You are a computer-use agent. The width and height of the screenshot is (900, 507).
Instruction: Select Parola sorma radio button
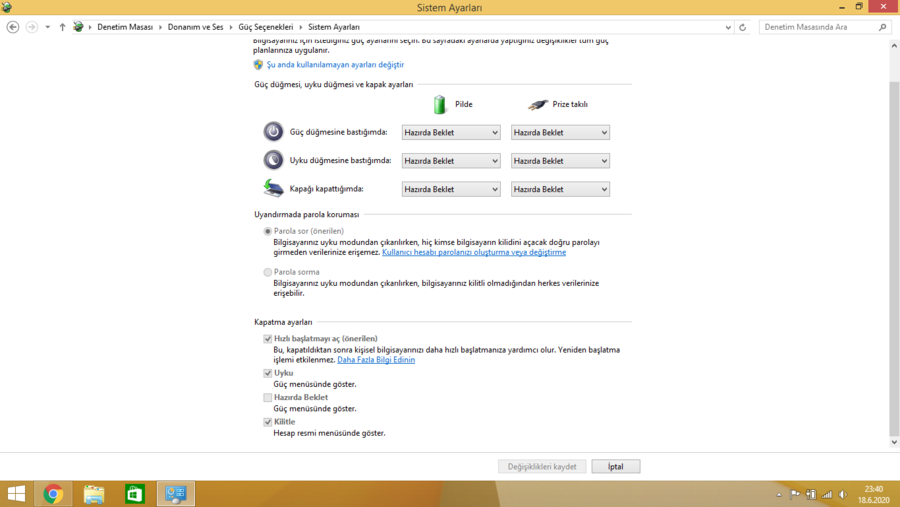click(x=267, y=272)
